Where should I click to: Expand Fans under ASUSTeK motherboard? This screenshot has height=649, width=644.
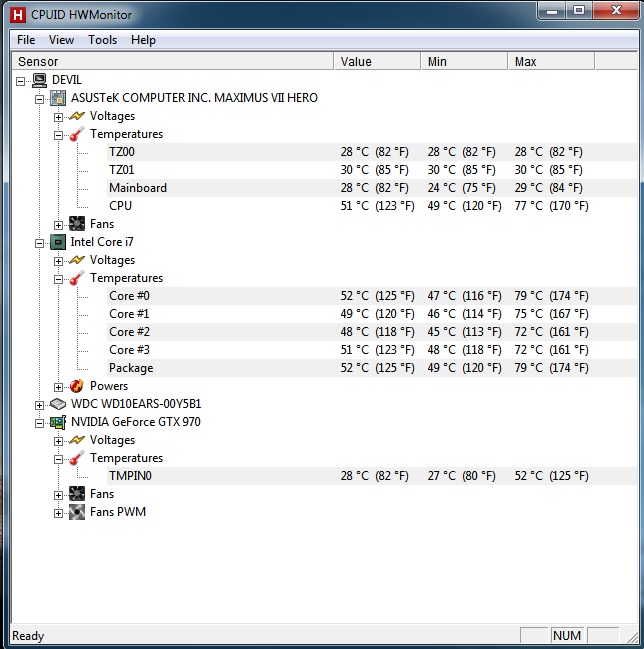click(x=58, y=225)
